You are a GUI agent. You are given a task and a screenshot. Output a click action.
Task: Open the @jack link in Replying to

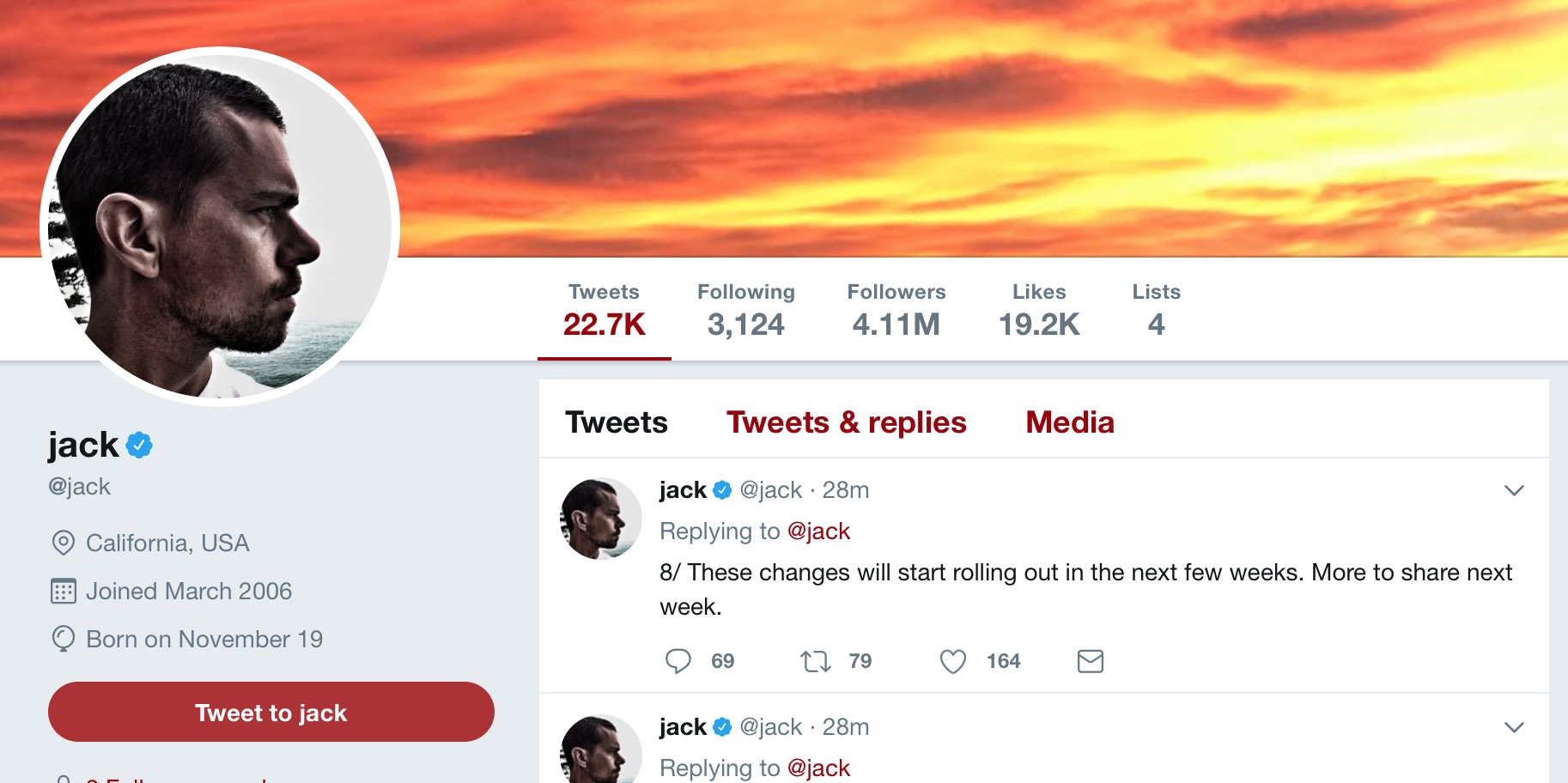[x=820, y=531]
